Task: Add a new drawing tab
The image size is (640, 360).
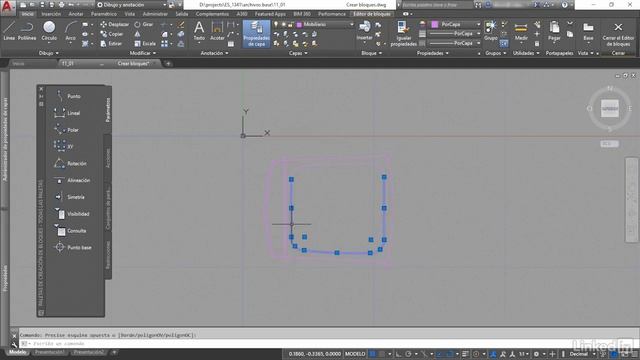Action: (168, 64)
